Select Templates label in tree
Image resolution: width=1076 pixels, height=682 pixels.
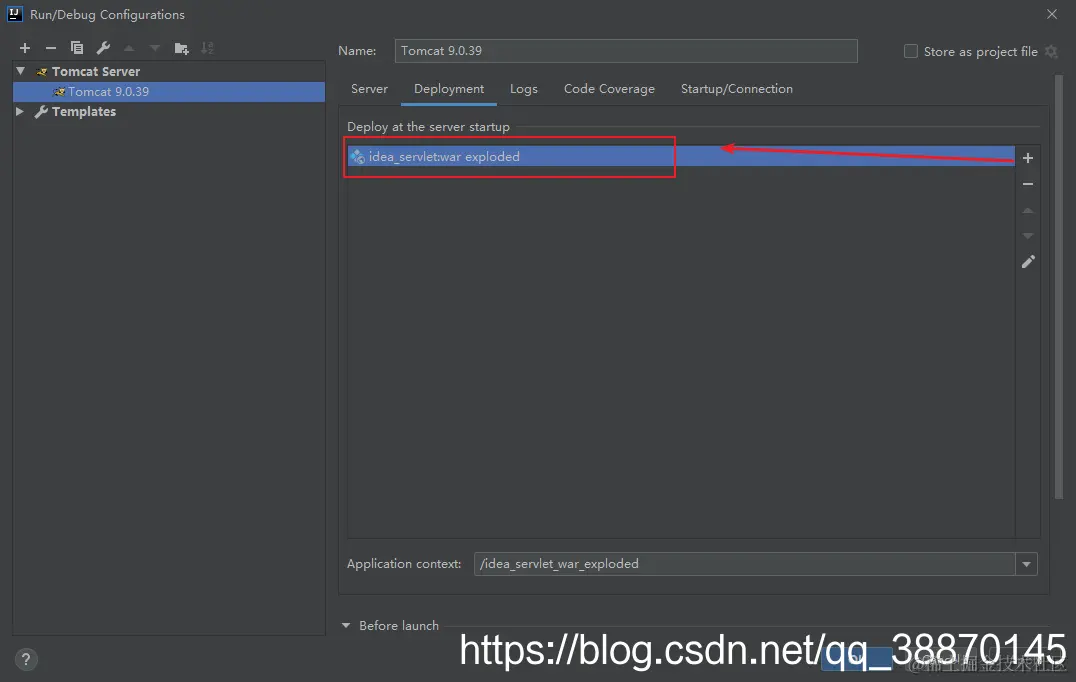pyautogui.click(x=84, y=111)
